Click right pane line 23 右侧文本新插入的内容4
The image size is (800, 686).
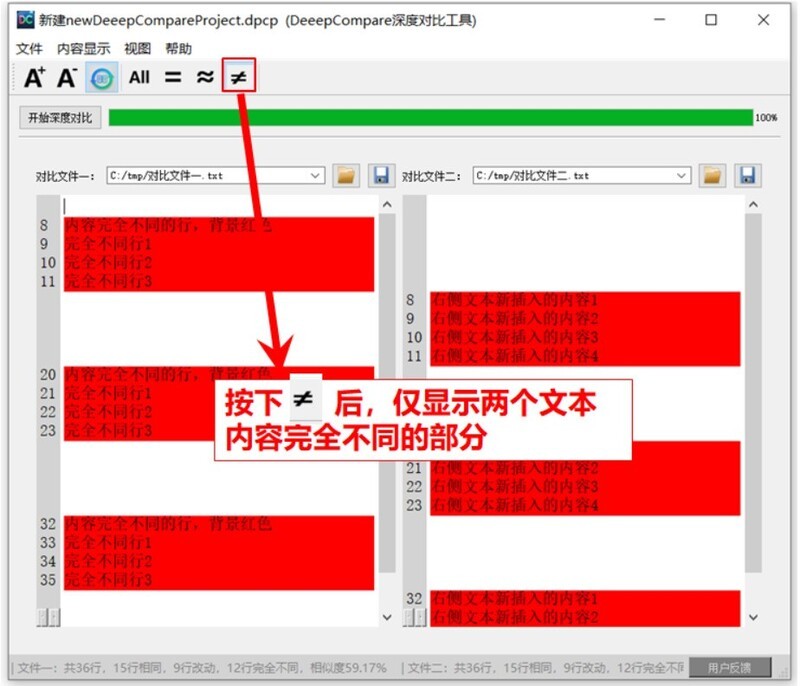[x=514, y=505]
